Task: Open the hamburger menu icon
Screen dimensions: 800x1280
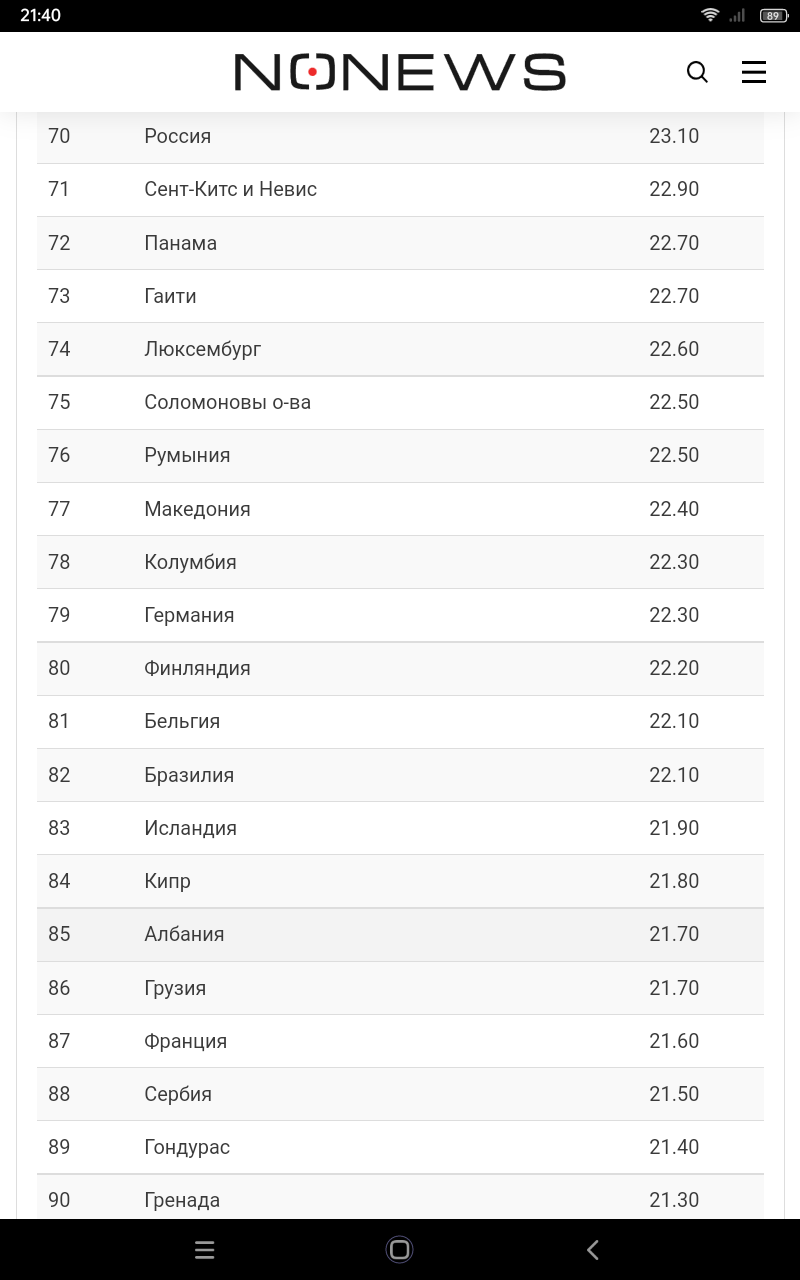Action: point(754,72)
